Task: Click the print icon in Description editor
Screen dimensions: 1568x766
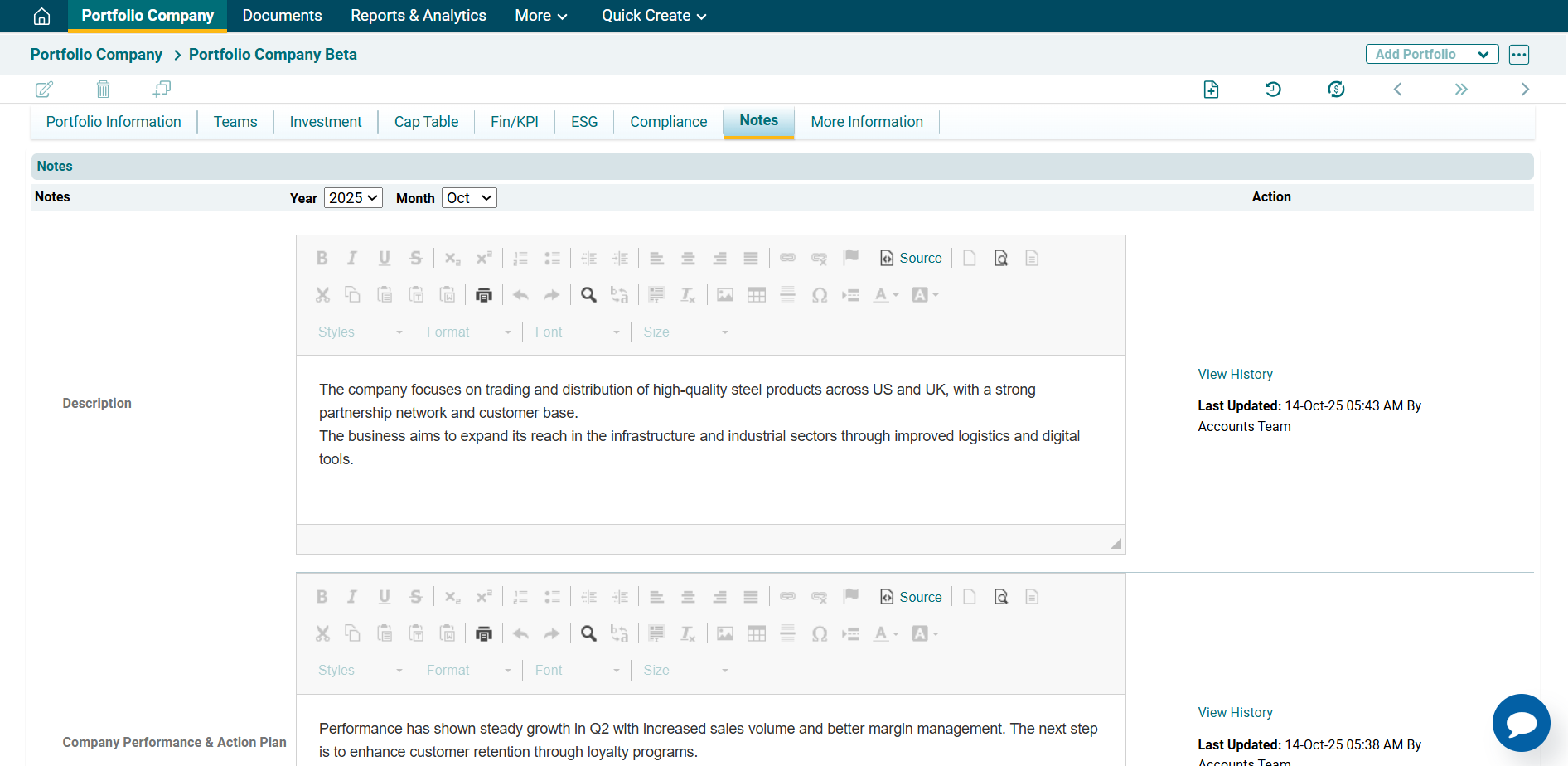Action: pyautogui.click(x=484, y=295)
